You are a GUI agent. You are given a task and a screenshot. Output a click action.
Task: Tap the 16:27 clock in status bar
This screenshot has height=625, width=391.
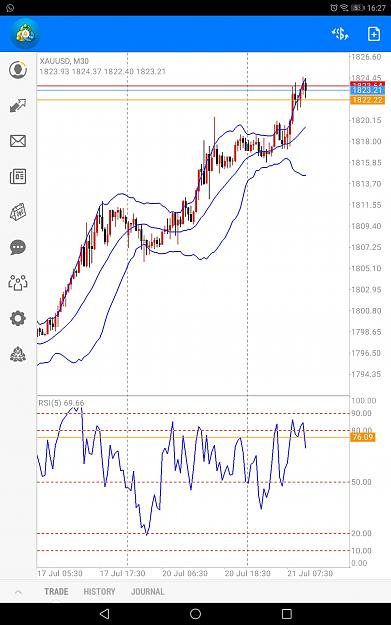click(376, 8)
